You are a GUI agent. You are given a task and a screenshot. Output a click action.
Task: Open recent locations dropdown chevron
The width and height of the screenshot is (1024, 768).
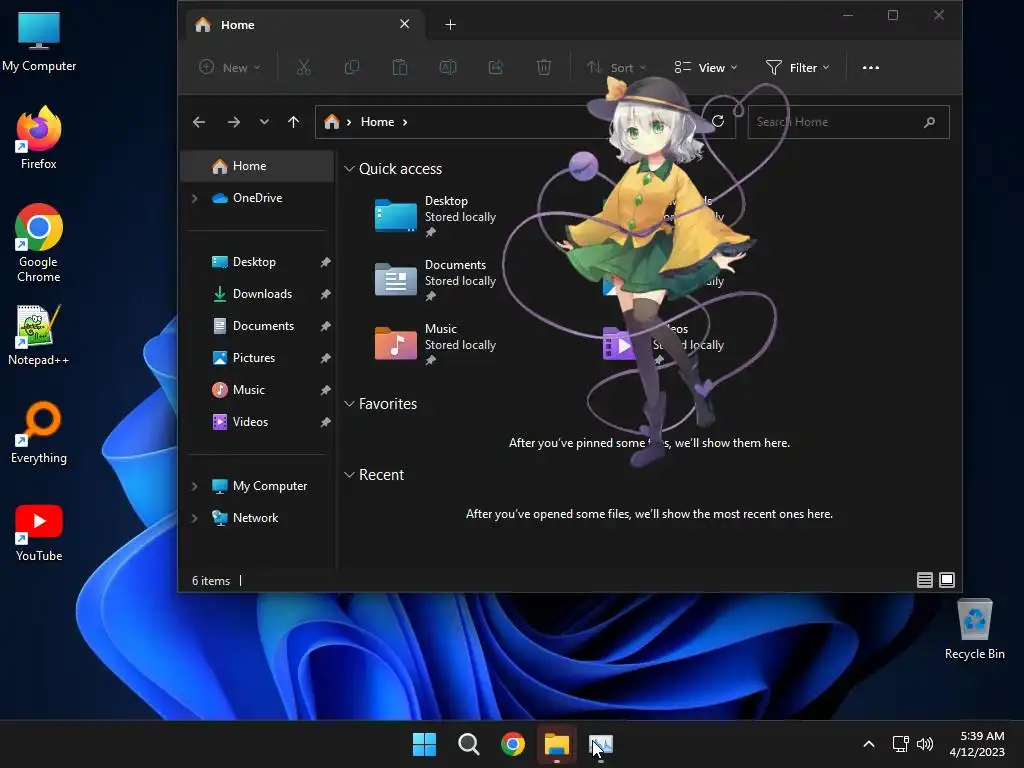coord(264,122)
